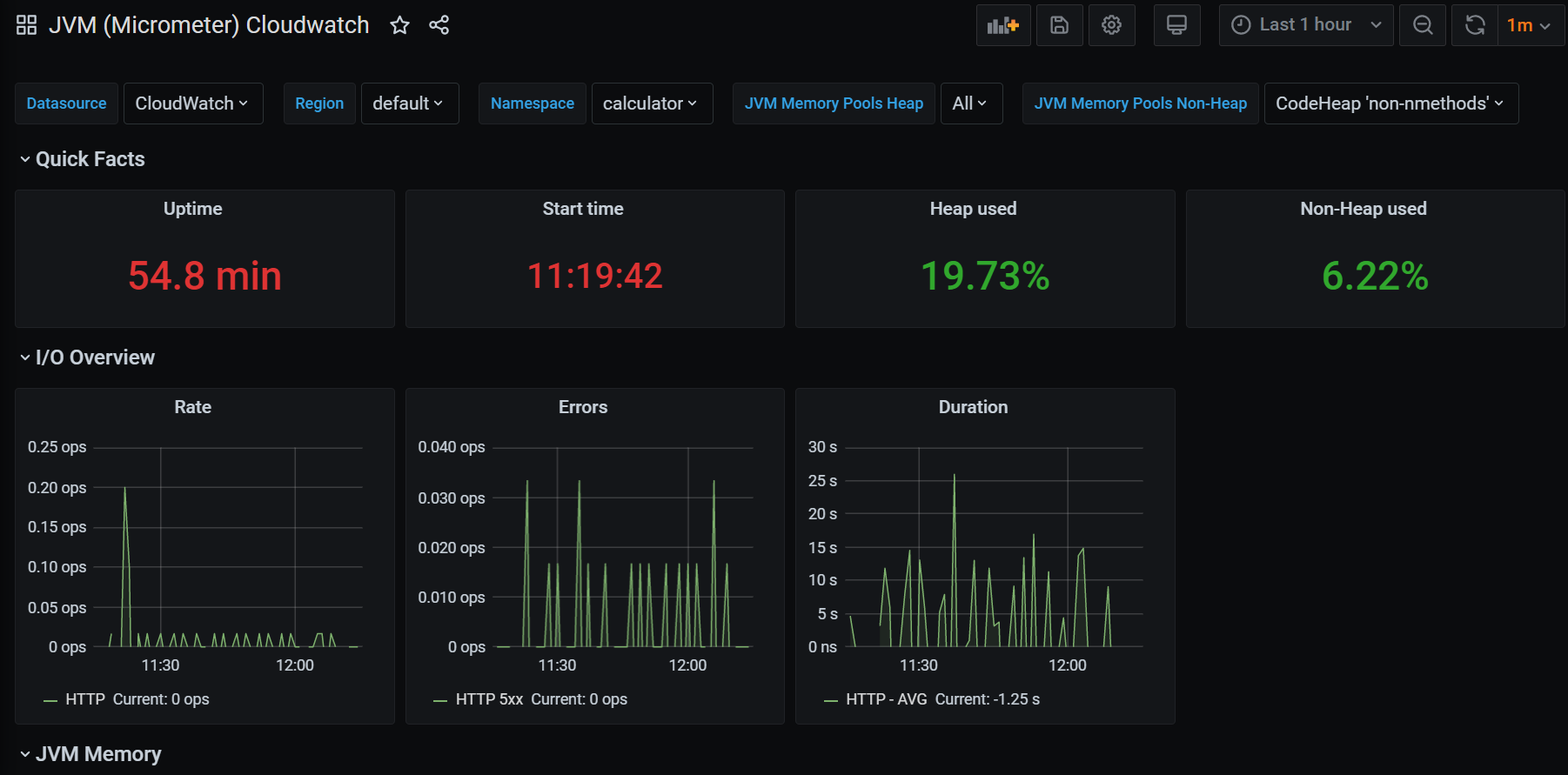Open the Last 1 hour time picker
This screenshot has height=775, width=1568.
1306,25
